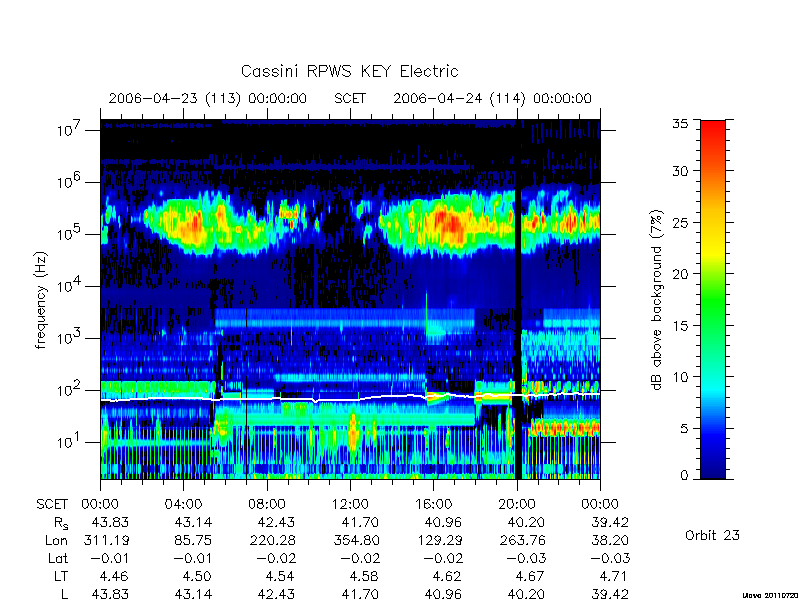Click the 16:00 time axis label
The image size is (800, 600).
tap(433, 505)
